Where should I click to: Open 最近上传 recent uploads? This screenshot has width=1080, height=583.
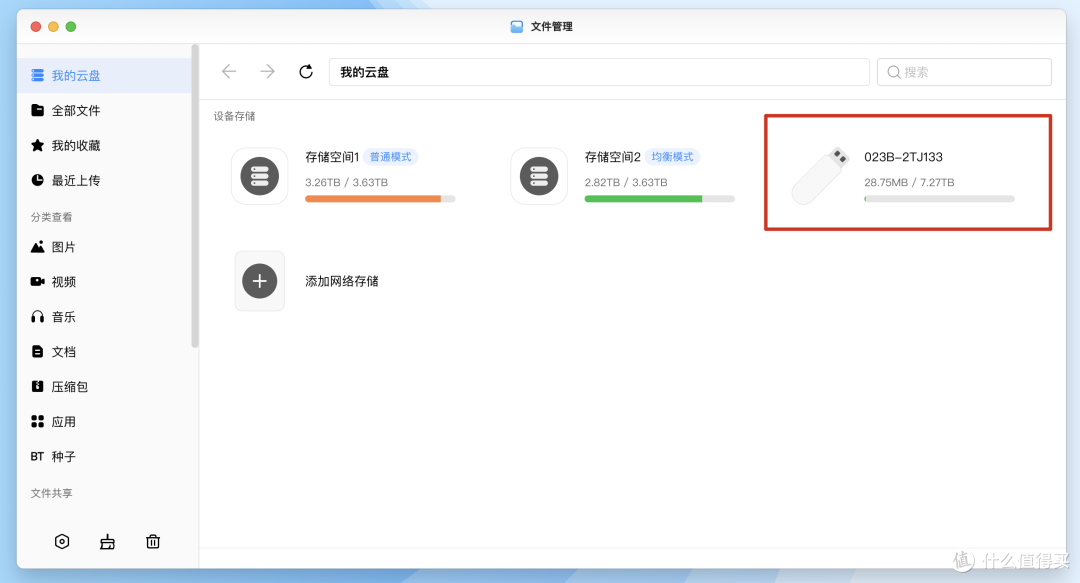104,181
